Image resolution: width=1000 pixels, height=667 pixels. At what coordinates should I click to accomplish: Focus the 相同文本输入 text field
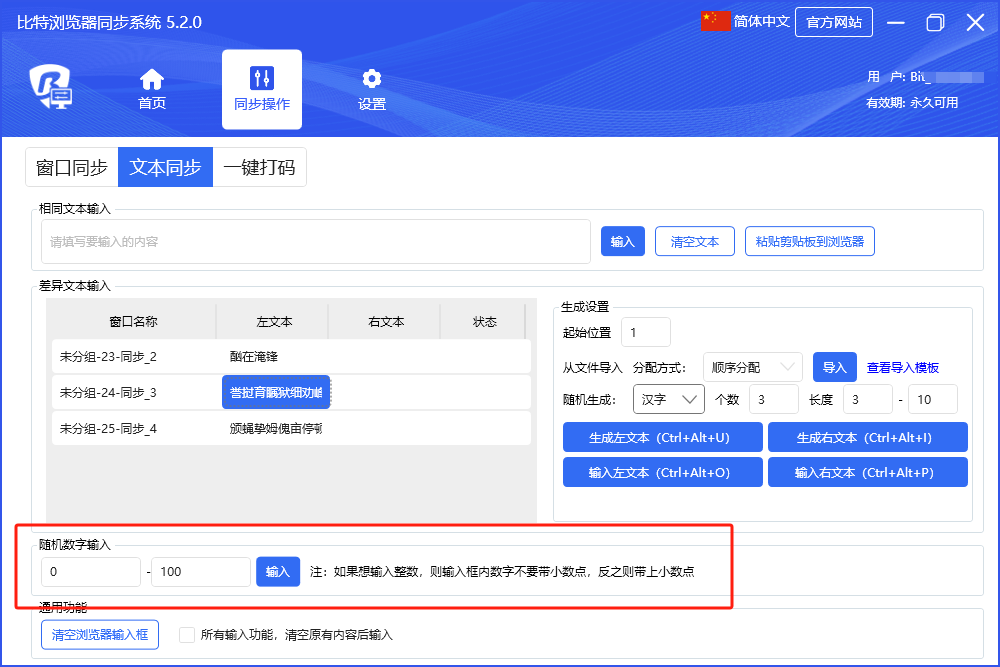pyautogui.click(x=315, y=241)
